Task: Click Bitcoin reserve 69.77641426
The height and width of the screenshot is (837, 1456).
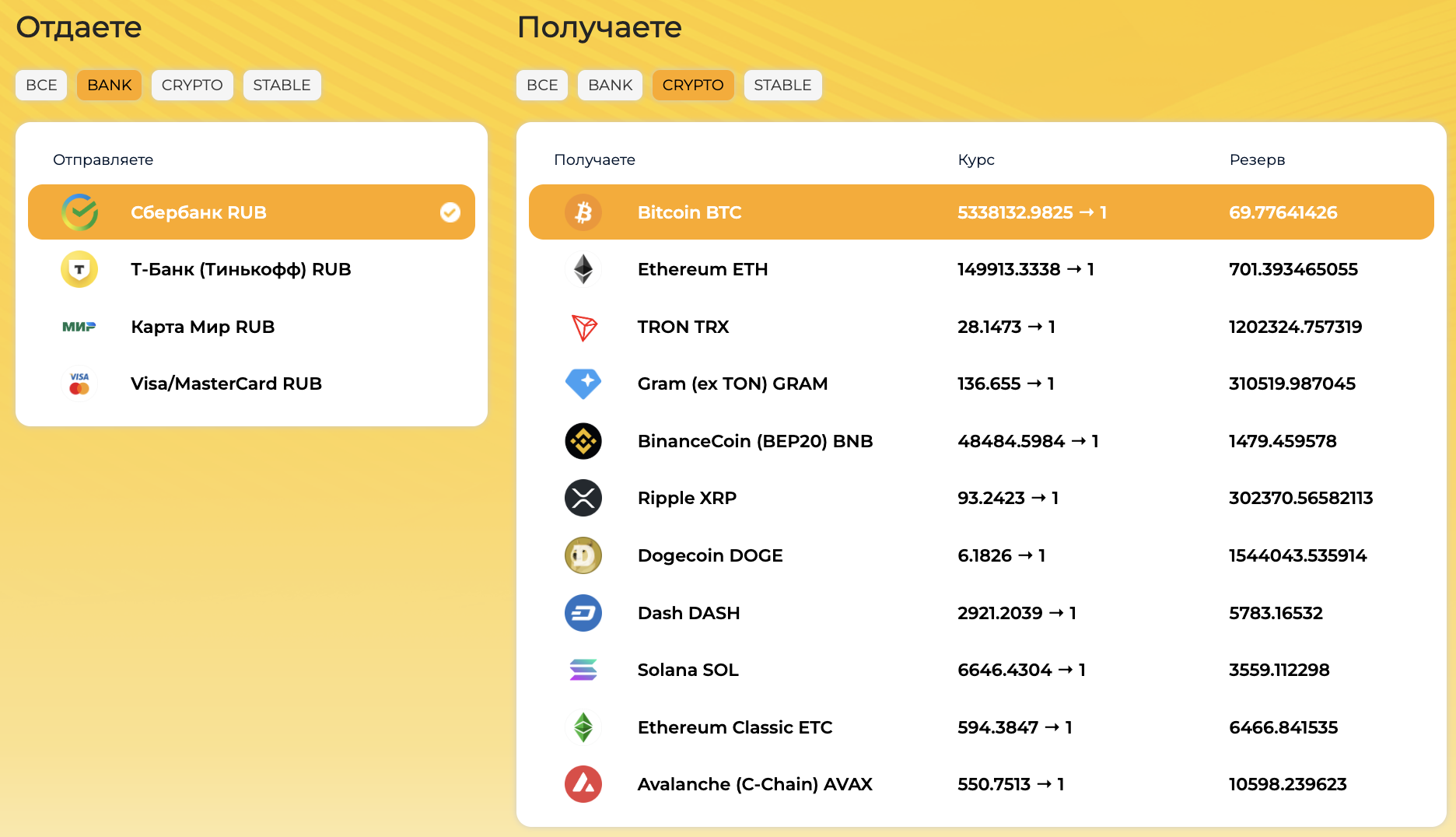Action: click(x=1283, y=212)
